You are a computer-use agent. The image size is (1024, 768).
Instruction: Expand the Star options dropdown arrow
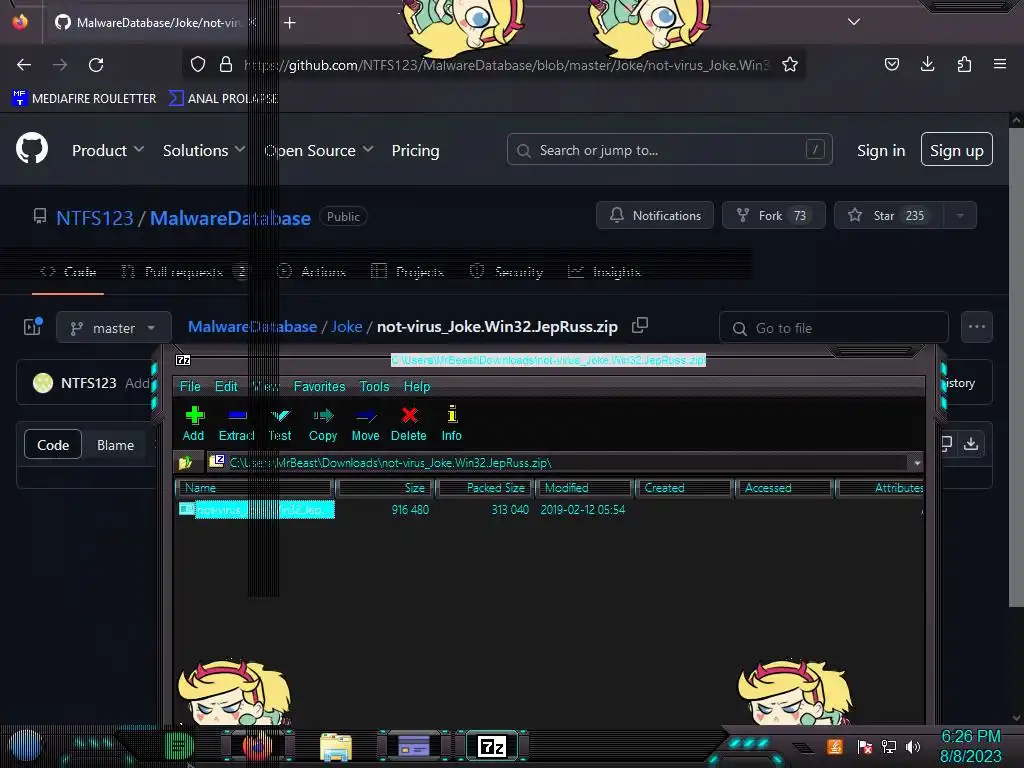(x=960, y=216)
